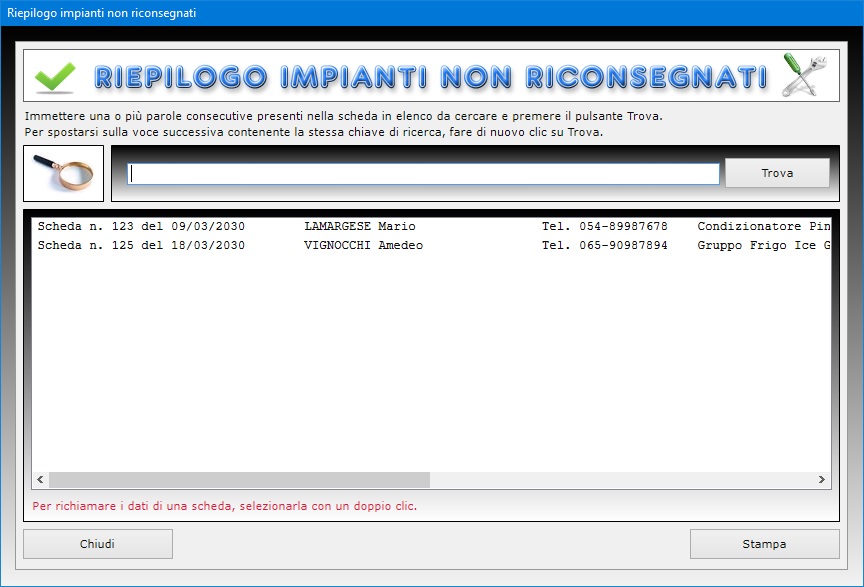Click the name LAMARGESE Mario
The width and height of the screenshot is (864, 587).
[x=359, y=227]
